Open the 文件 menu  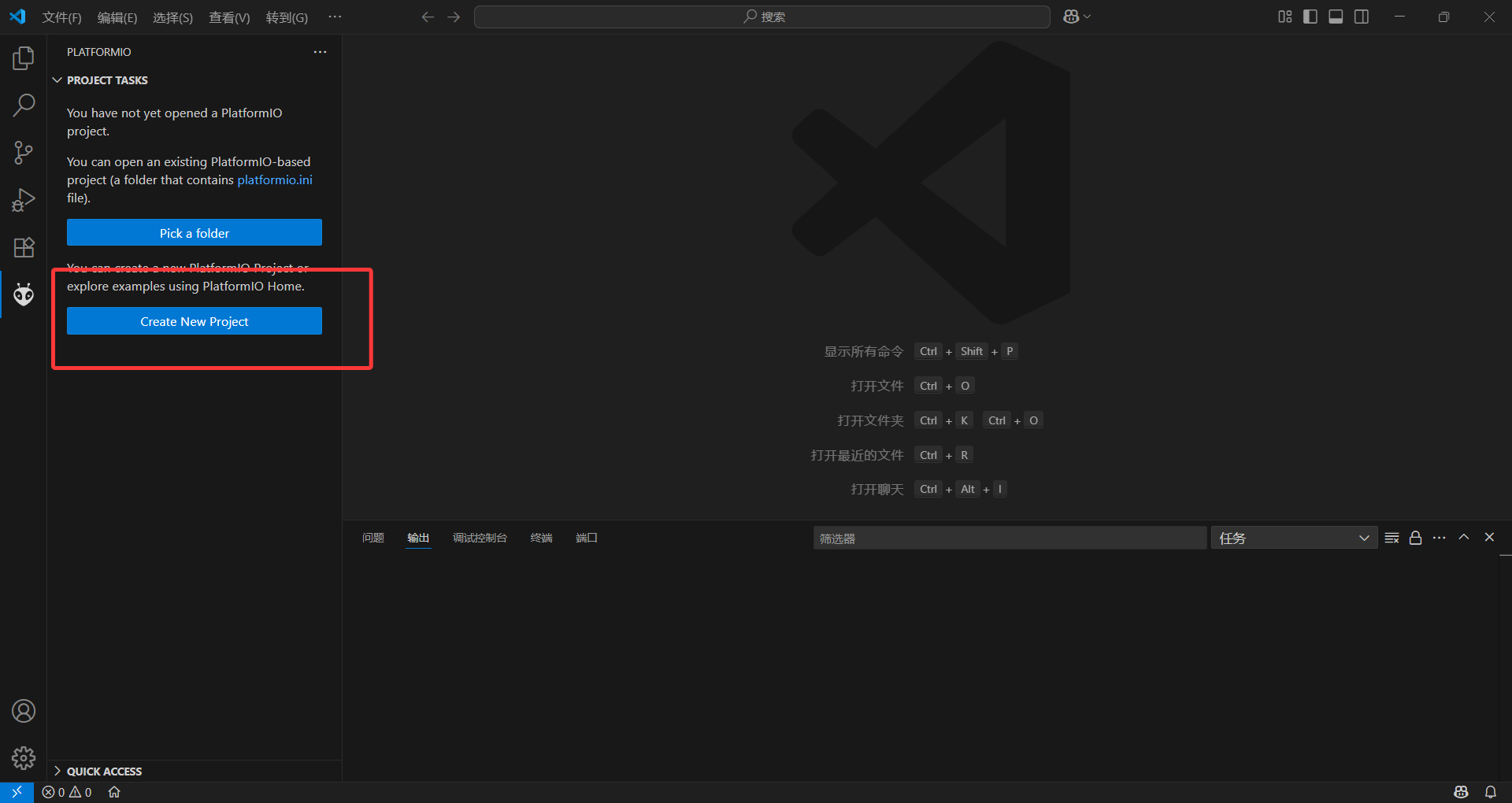pyautogui.click(x=61, y=17)
